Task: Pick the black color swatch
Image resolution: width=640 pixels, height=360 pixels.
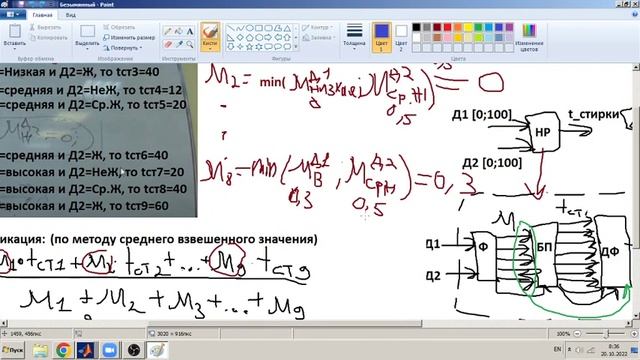Action: [416, 27]
